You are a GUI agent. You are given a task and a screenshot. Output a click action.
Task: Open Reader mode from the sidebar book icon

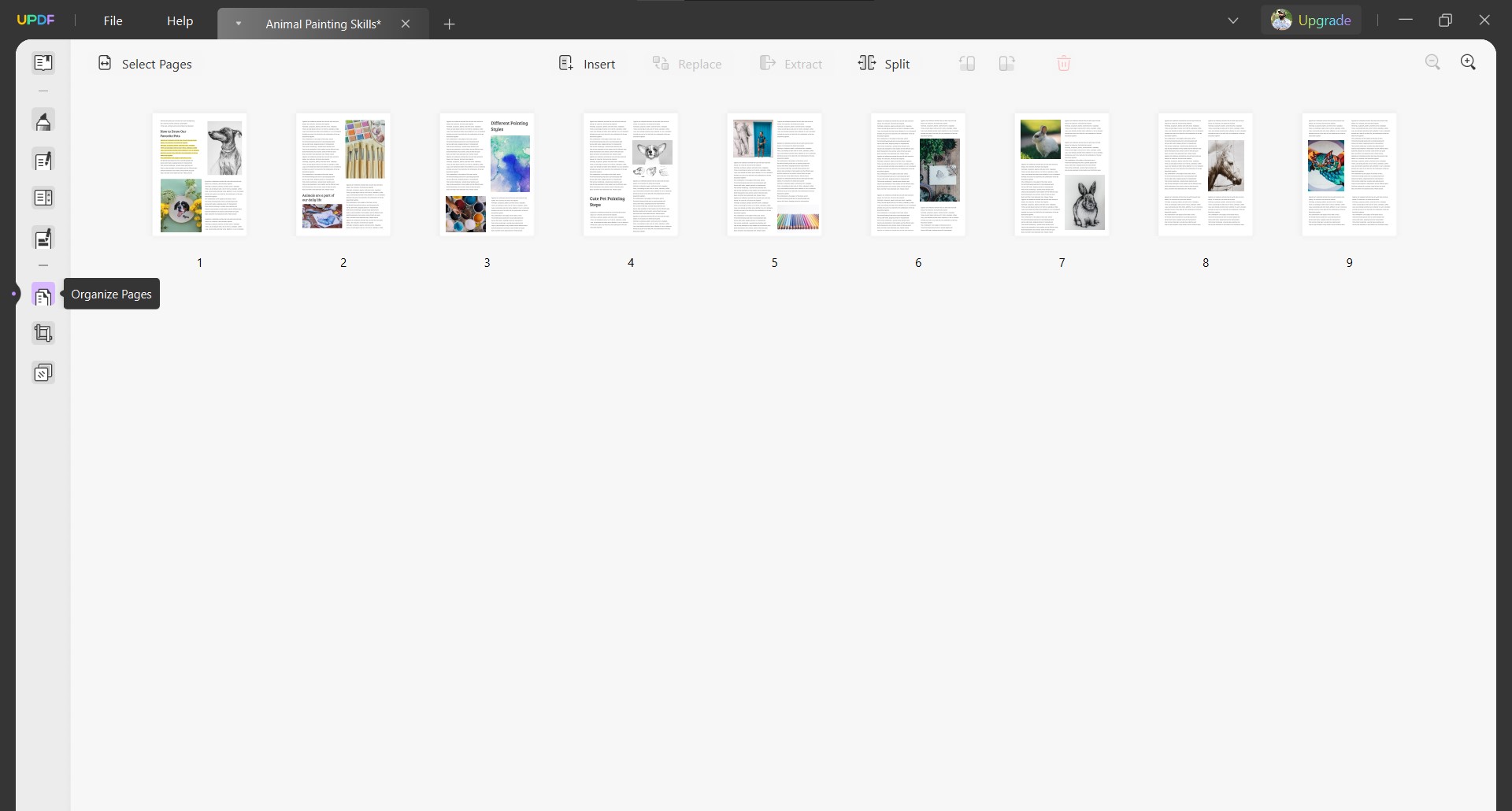coord(43,63)
